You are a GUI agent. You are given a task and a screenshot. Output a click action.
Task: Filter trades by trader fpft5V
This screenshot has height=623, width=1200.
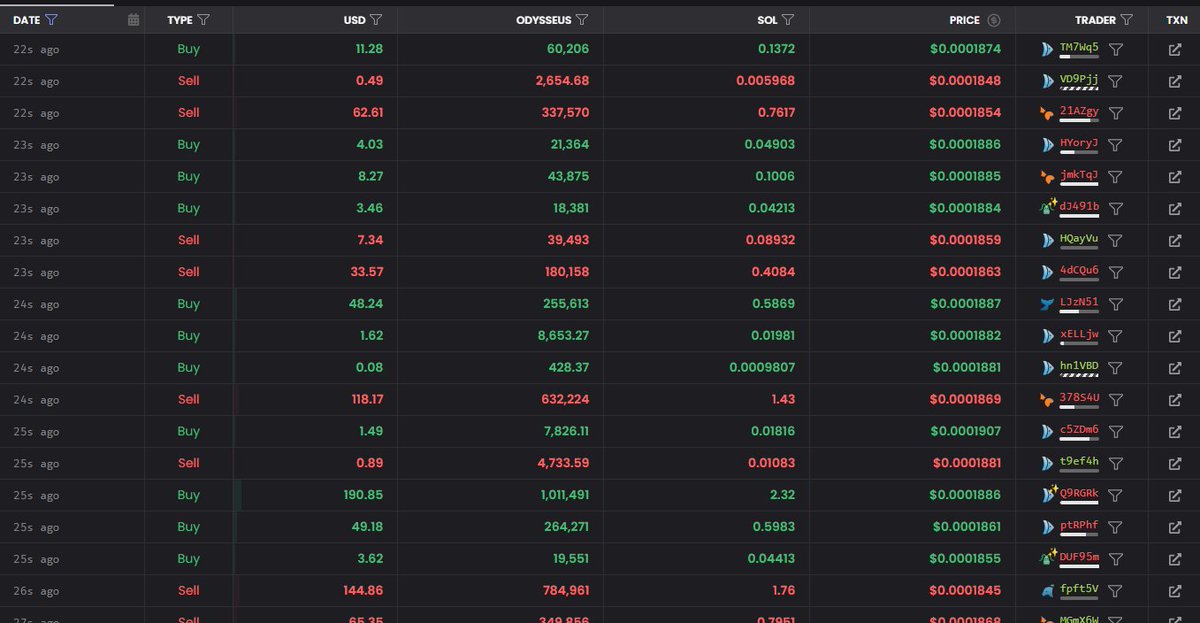tap(1116, 591)
